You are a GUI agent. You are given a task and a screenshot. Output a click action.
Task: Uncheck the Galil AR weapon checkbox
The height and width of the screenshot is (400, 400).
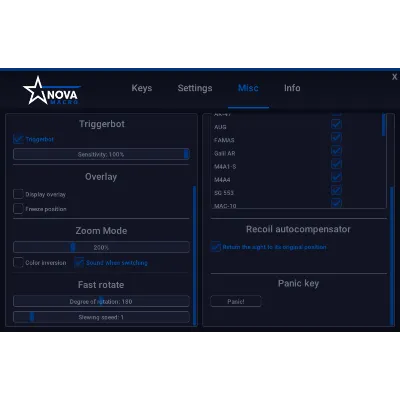[336, 151]
